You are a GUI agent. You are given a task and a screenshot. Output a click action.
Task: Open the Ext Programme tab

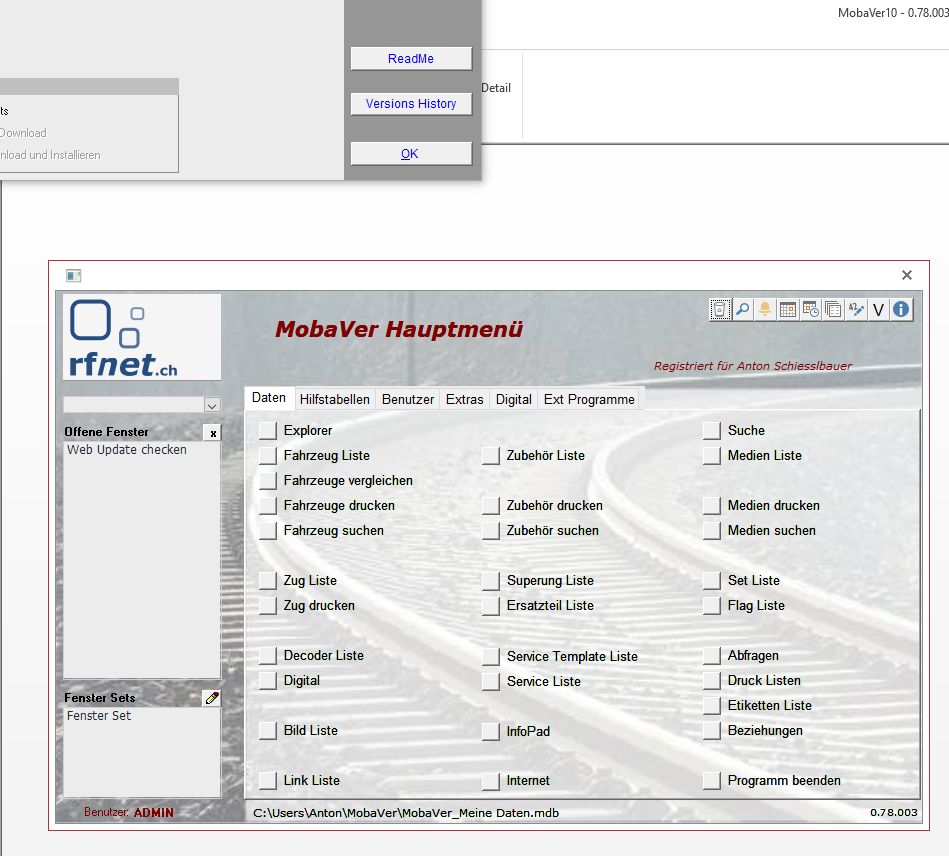(x=589, y=400)
